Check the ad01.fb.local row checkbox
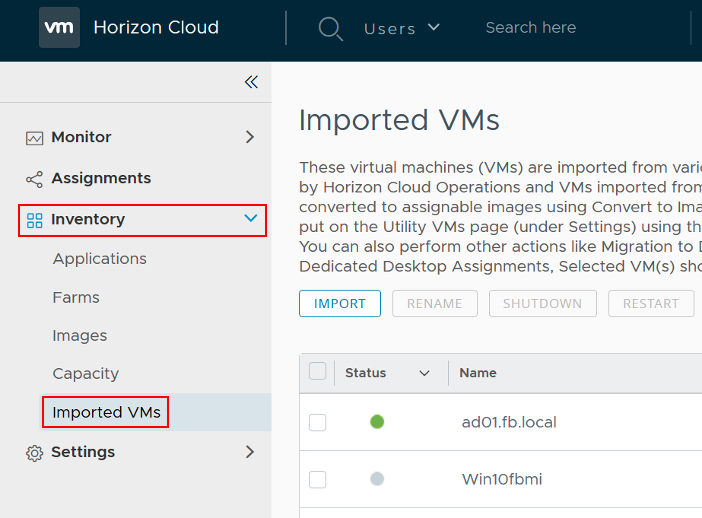This screenshot has height=518, width=702. (317, 422)
